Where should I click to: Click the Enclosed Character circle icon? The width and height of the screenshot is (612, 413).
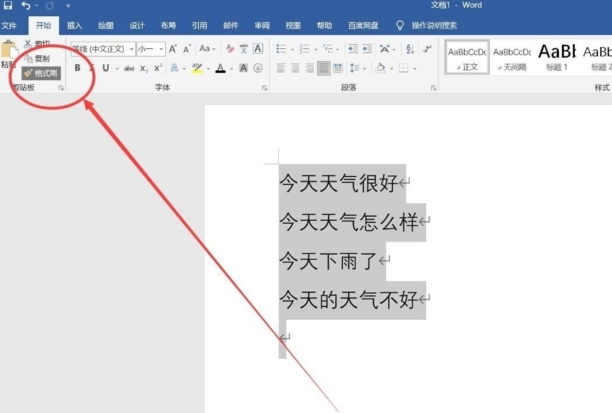pyautogui.click(x=258, y=68)
